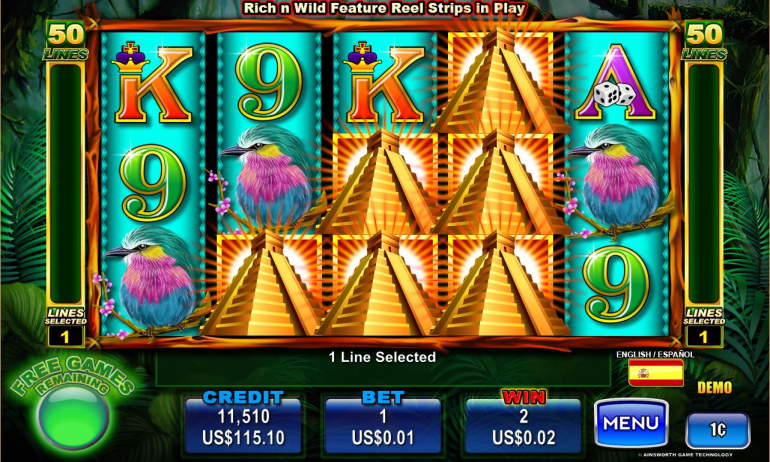Click the left green lines meter bar

click(x=65, y=184)
